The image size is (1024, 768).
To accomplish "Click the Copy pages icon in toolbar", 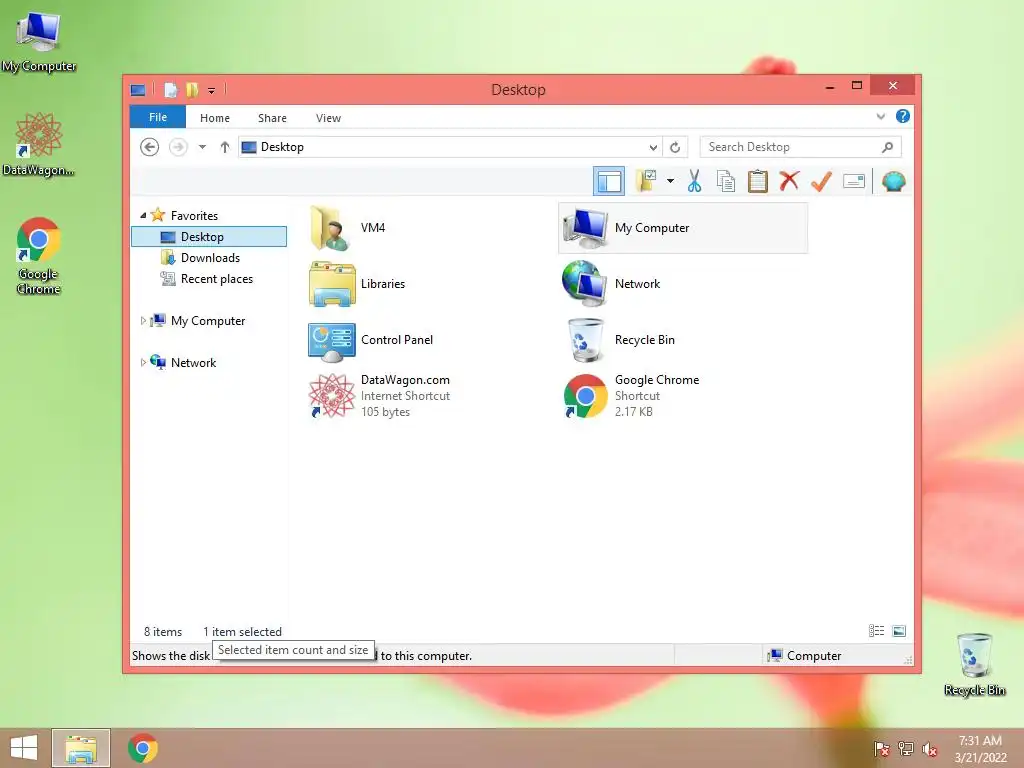I will 726,181.
